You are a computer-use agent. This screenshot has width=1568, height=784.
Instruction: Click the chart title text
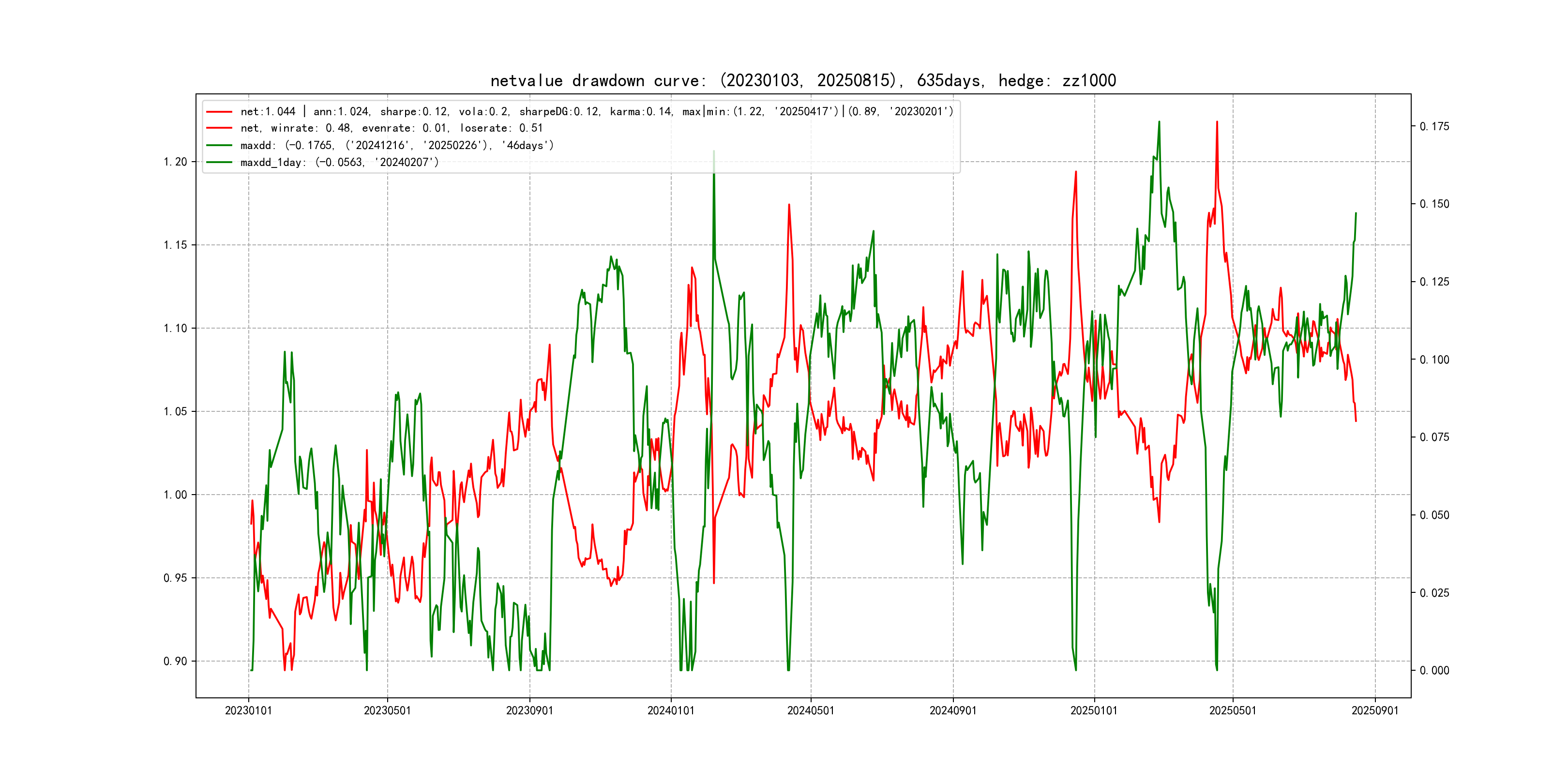pyautogui.click(x=803, y=80)
